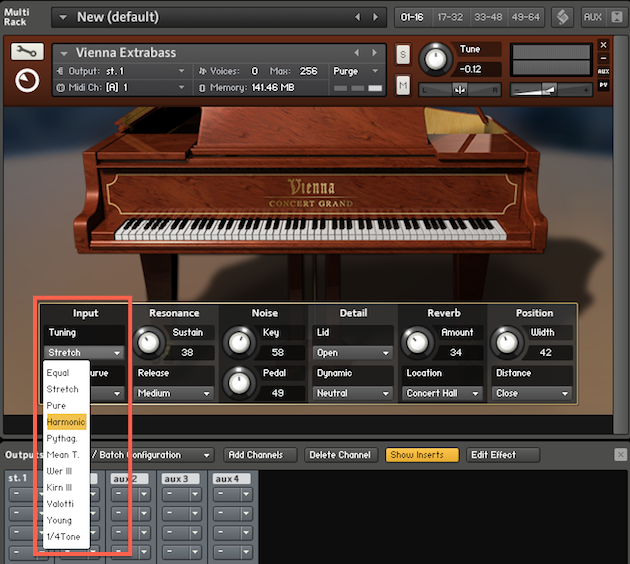Select next instrument arrow in Vienna Extrabass header
630x564 pixels.
pyautogui.click(x=374, y=53)
